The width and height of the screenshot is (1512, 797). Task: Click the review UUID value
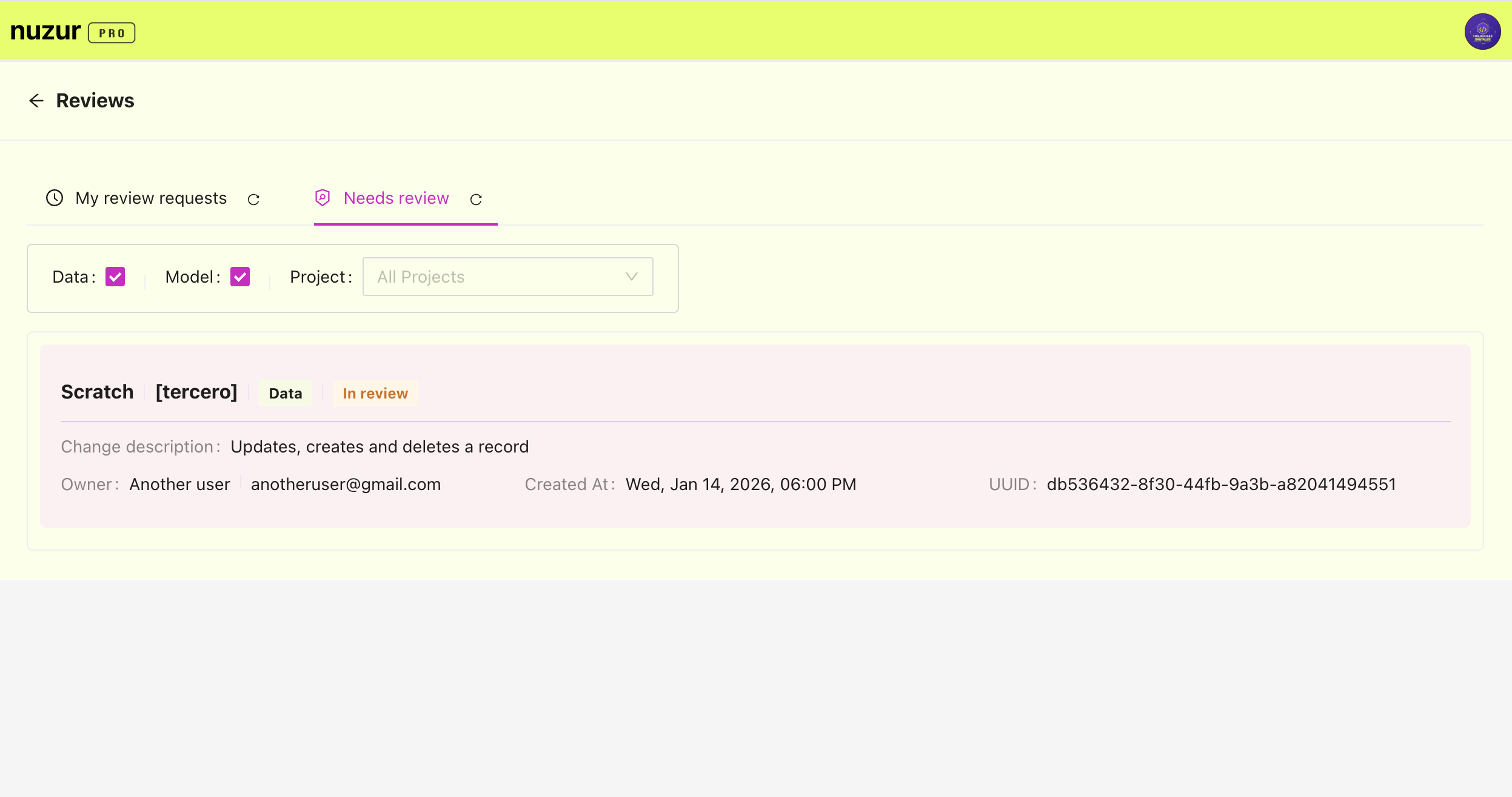point(1221,485)
